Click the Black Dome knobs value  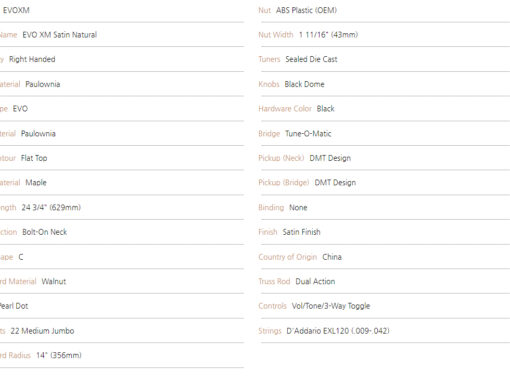(304, 84)
